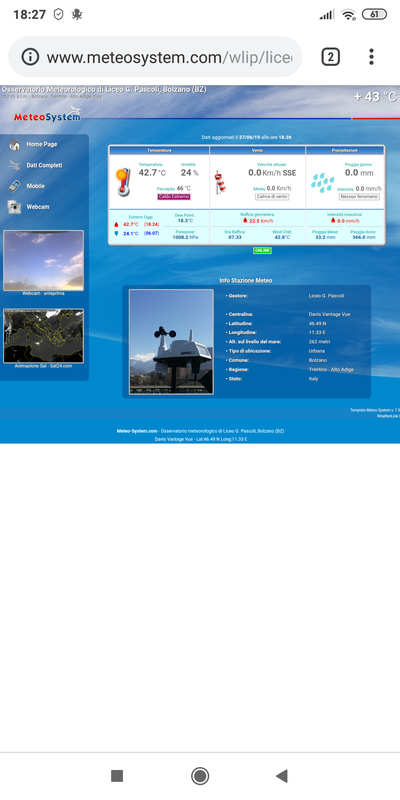Tap the shield icon in status bar
This screenshot has width=400, height=800.
click(59, 14)
